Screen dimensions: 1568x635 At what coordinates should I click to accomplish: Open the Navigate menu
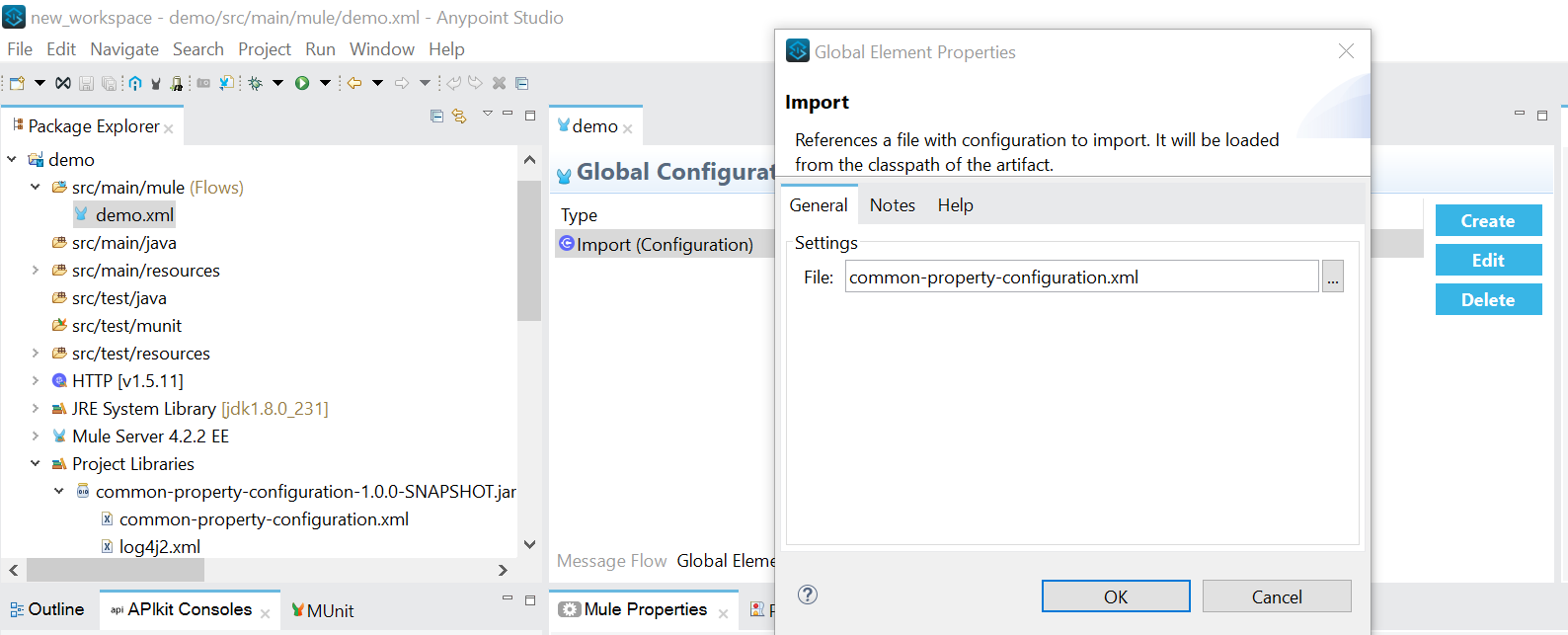(124, 49)
